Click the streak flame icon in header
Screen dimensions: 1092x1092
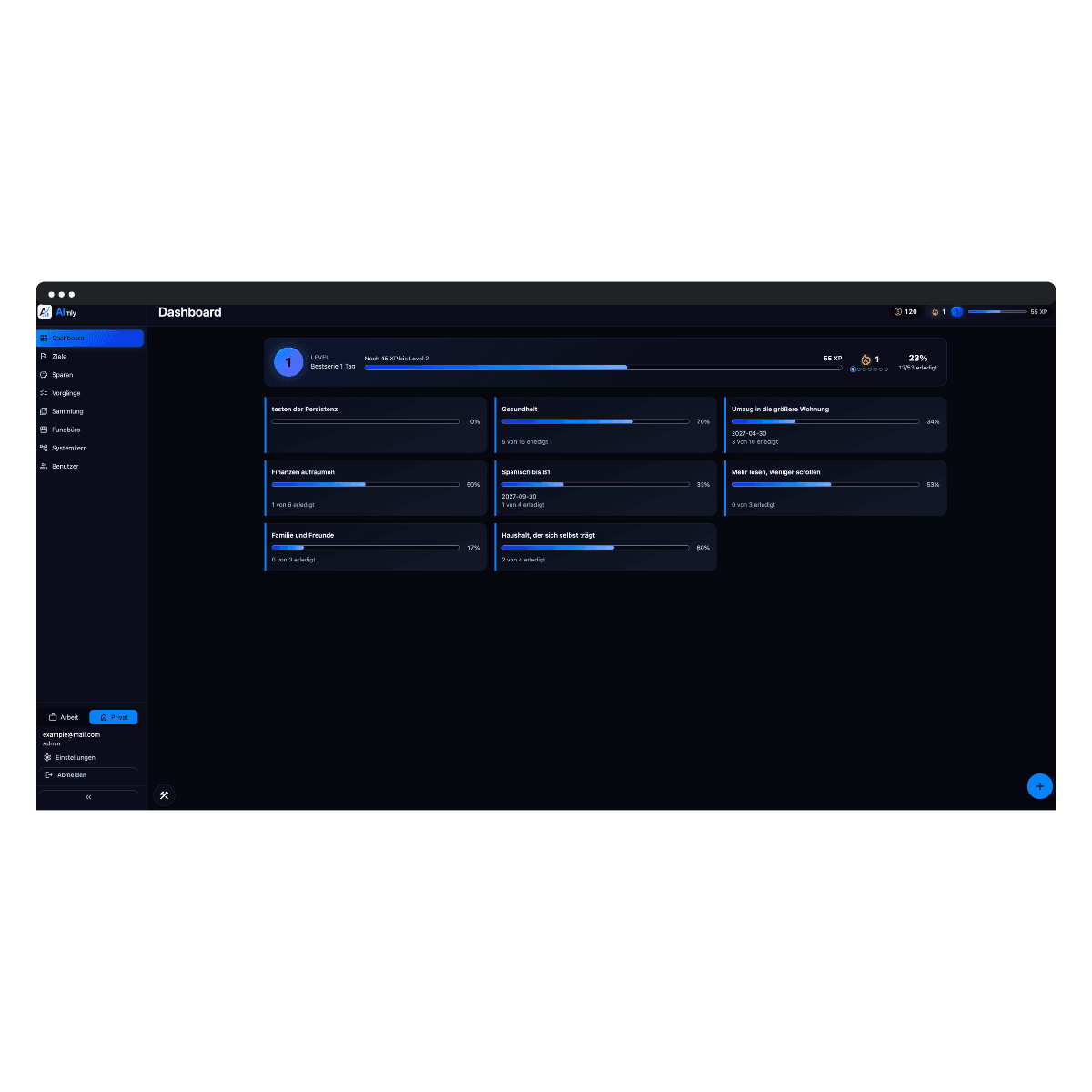coord(935,312)
